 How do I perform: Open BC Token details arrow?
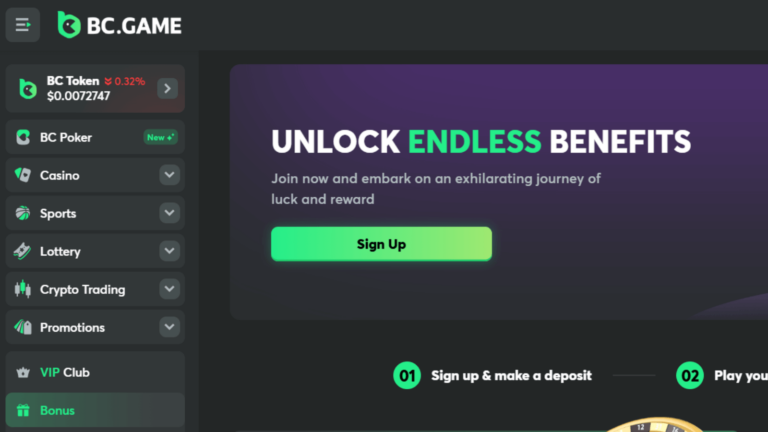168,89
